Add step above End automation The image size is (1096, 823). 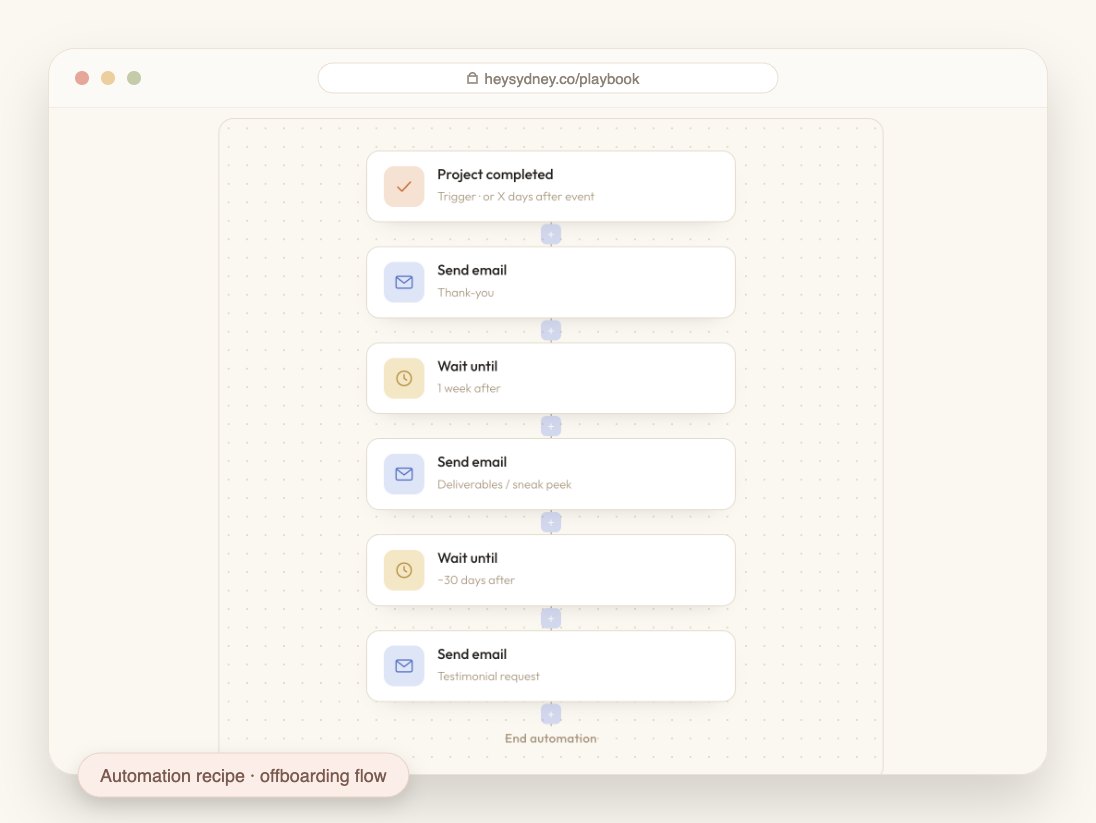[x=551, y=714]
